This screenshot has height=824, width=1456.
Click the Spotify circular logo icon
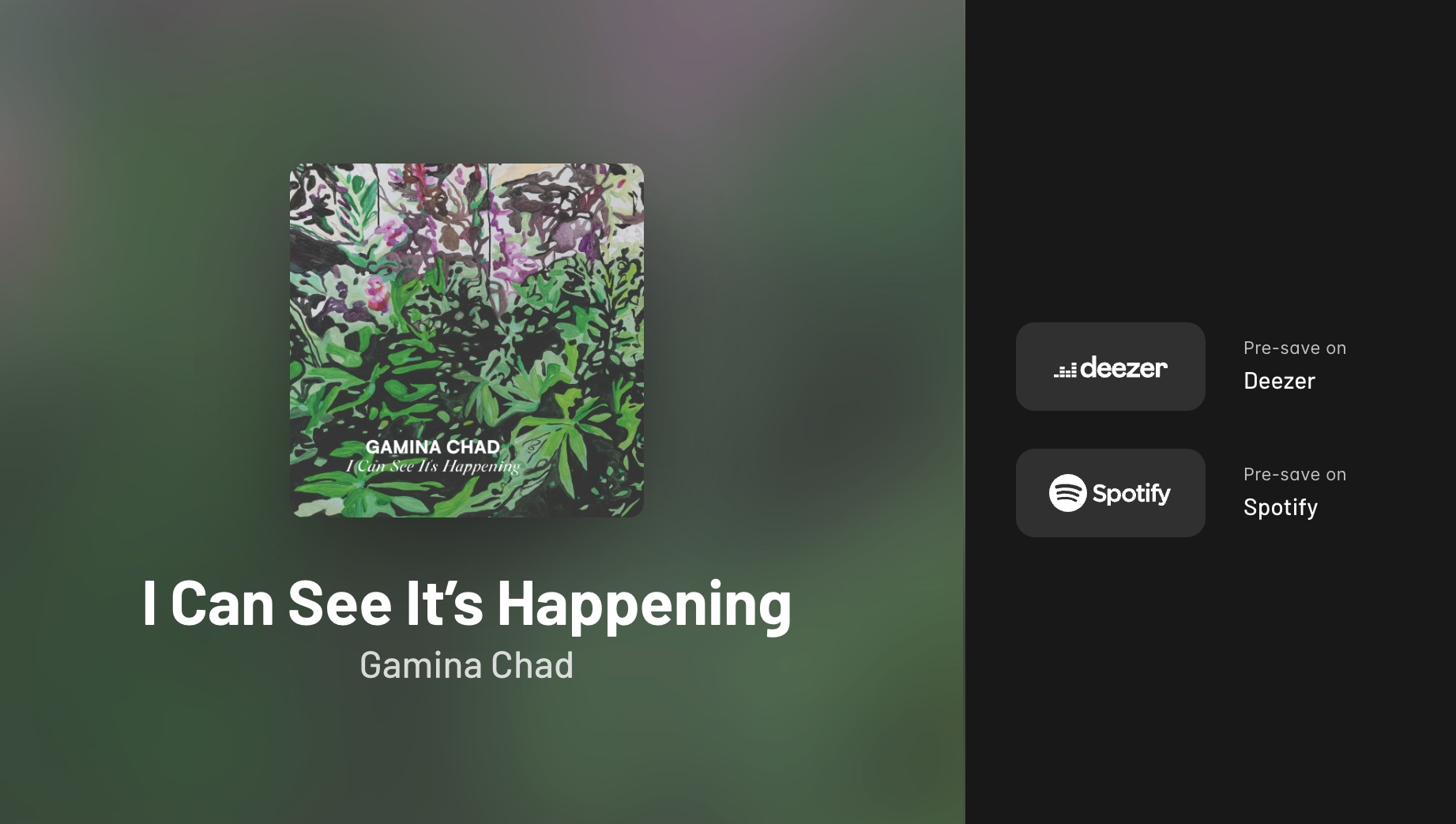click(x=1068, y=493)
